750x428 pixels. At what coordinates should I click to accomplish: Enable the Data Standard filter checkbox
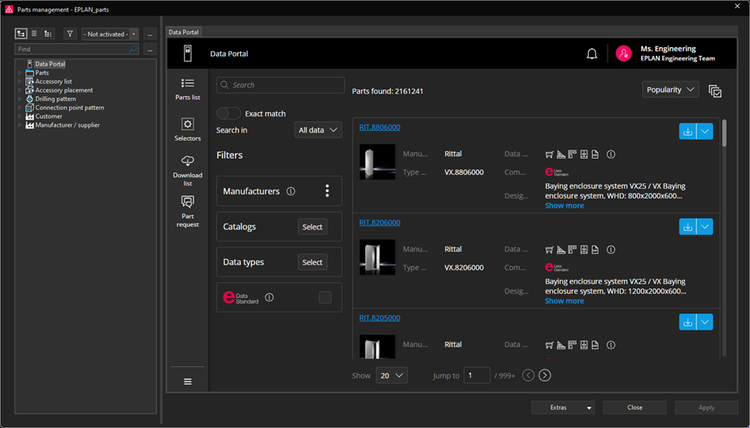325,297
